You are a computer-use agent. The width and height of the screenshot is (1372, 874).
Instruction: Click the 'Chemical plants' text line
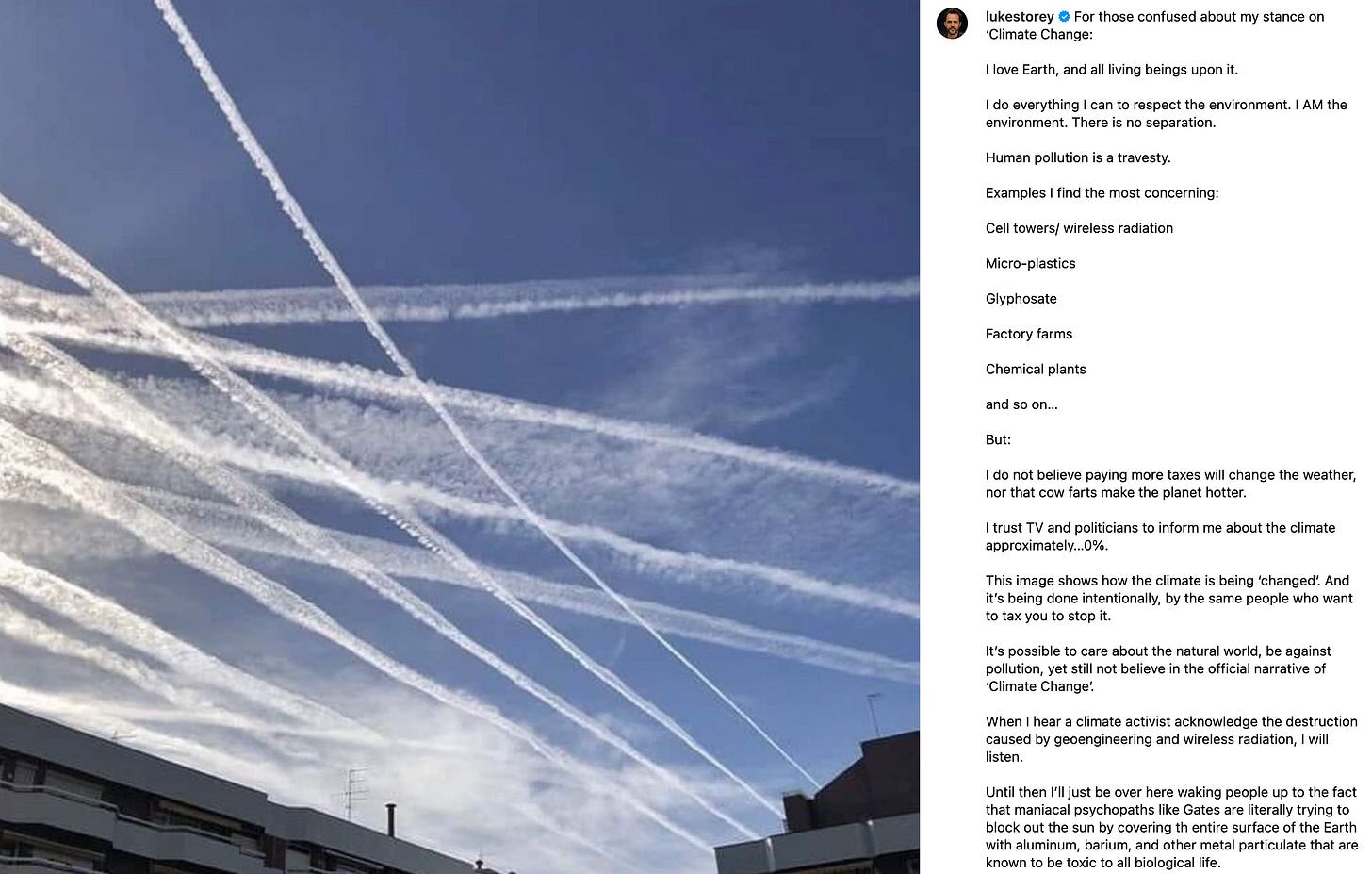click(x=1036, y=370)
